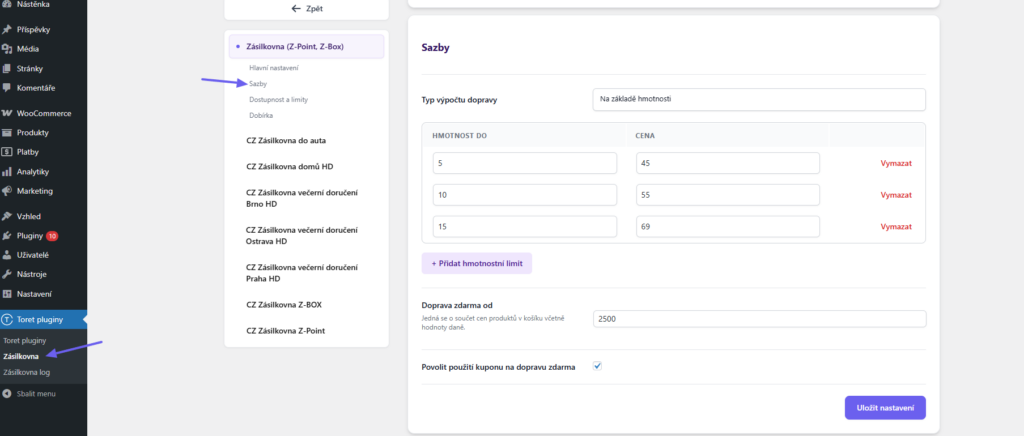Click price field containing 55
This screenshot has height=436, width=1024.
(728, 195)
